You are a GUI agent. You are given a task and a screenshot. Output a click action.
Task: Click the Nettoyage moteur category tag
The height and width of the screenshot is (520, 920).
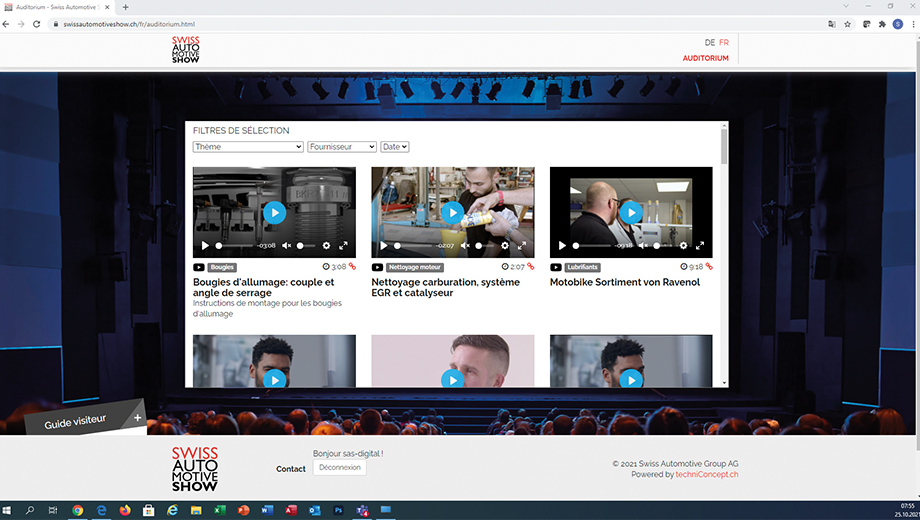pyautogui.click(x=415, y=267)
